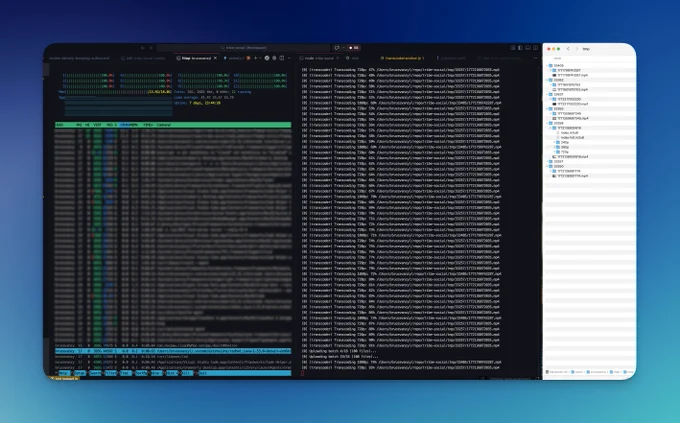680x423 pixels.
Task: Expand the 720p folder in Finder
Action: [554, 152]
